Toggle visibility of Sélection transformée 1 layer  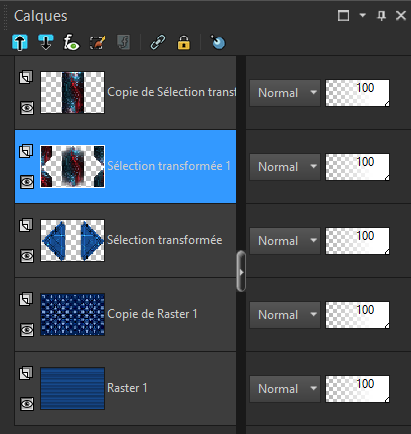coord(27,182)
